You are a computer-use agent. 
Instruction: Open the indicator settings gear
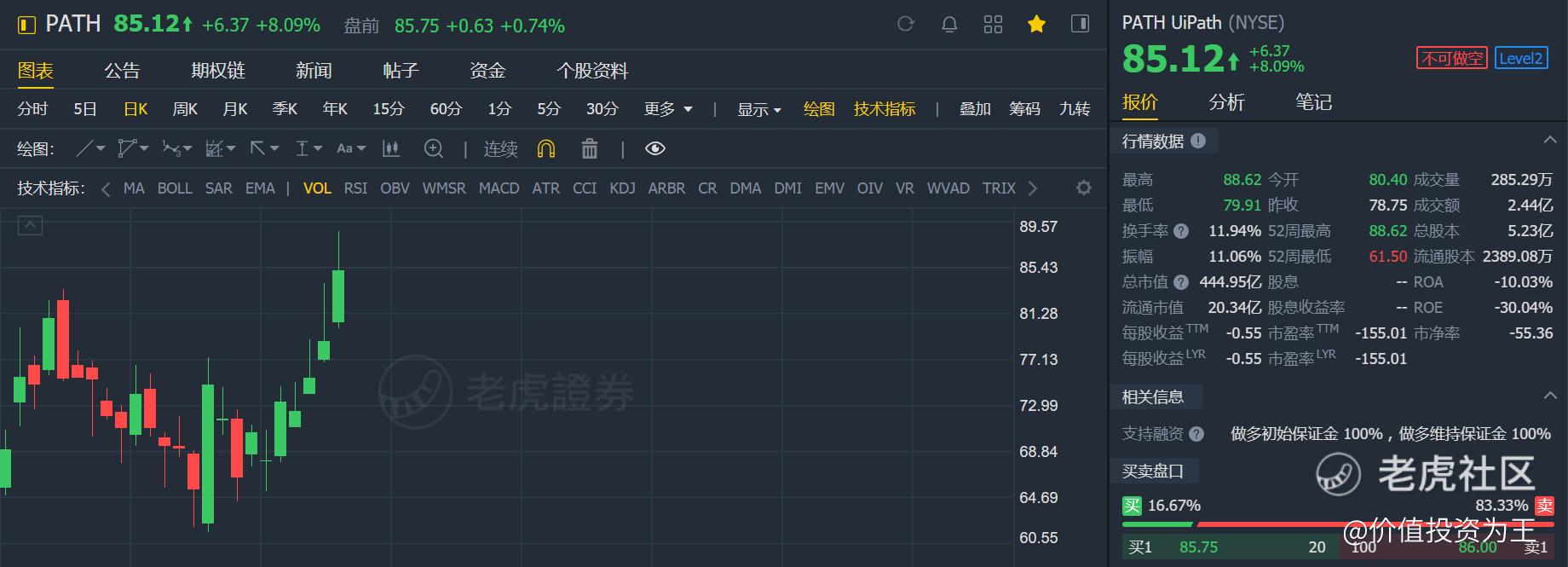[x=1084, y=188]
